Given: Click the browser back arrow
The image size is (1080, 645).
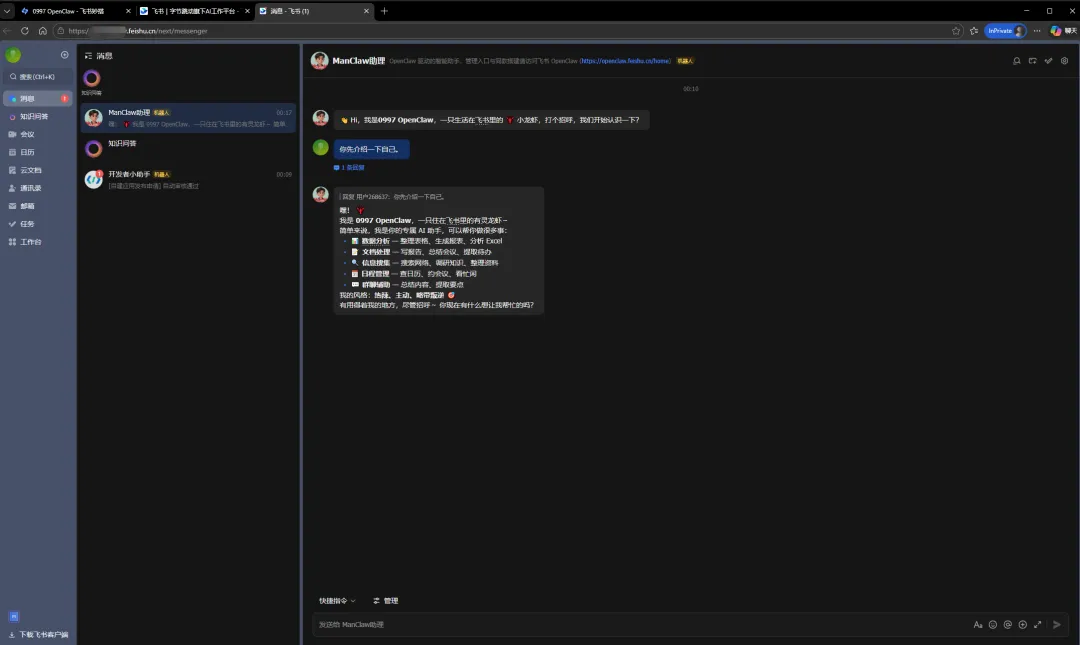Looking at the screenshot, I should [x=7, y=31].
